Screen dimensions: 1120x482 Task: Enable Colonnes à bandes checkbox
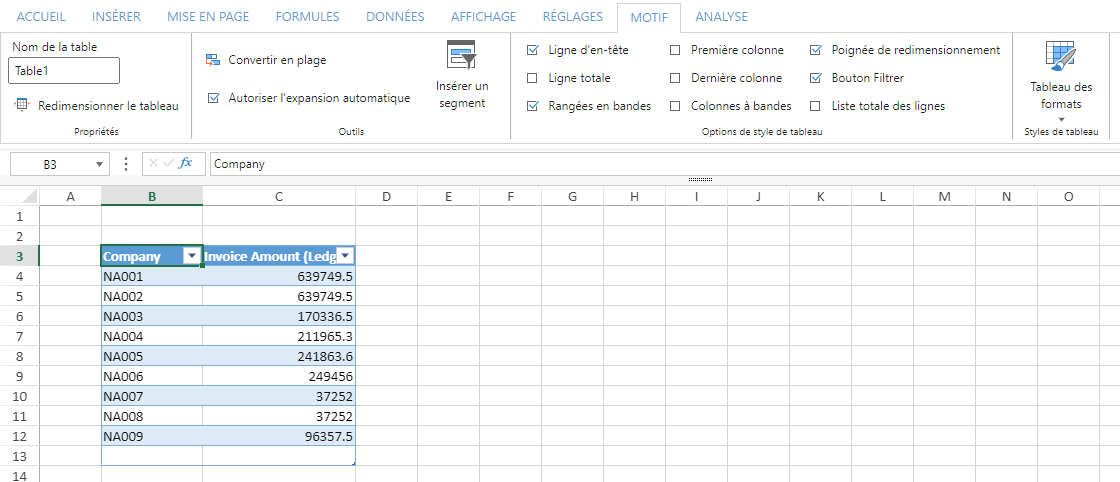pos(675,106)
